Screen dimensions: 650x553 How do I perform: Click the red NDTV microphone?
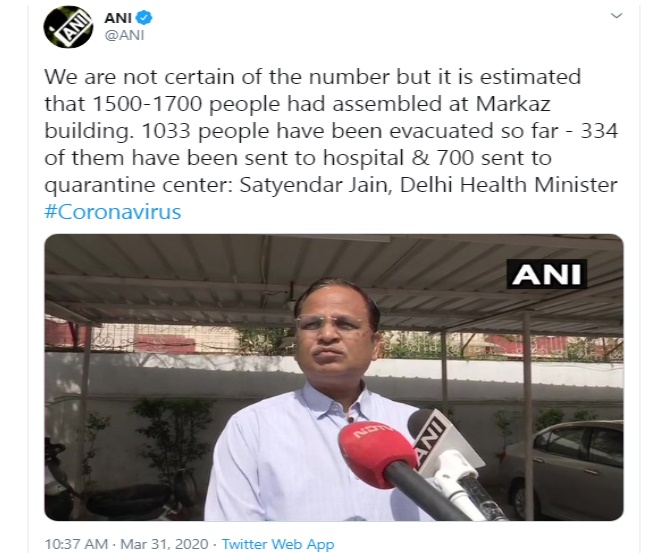pos(377,450)
